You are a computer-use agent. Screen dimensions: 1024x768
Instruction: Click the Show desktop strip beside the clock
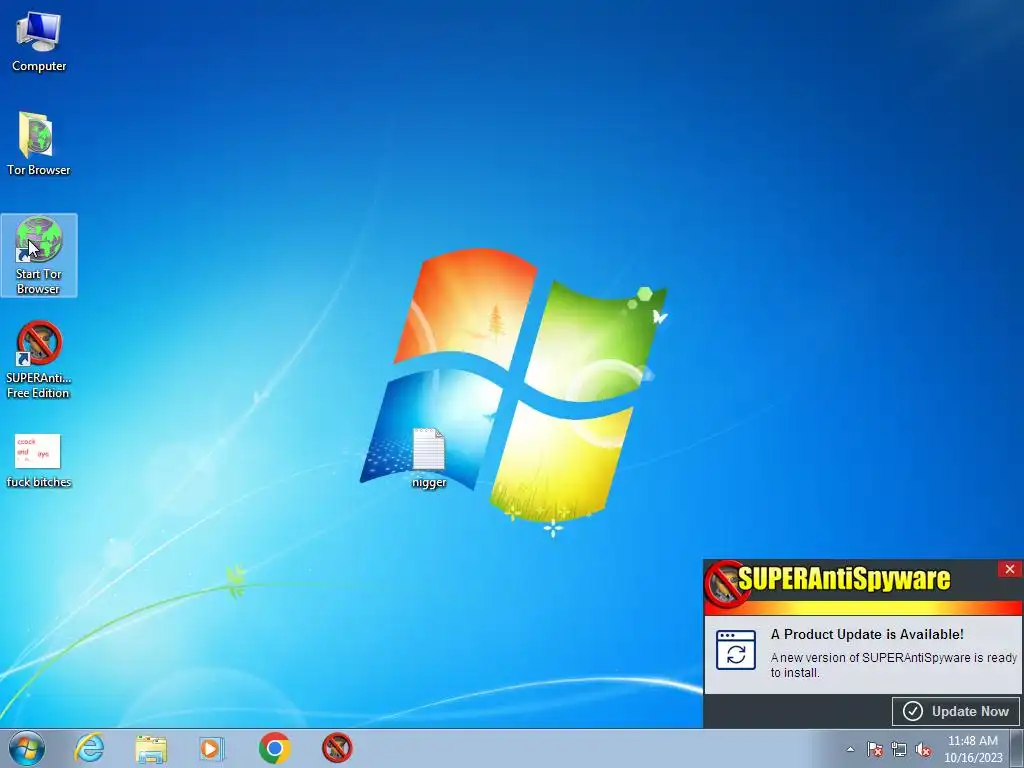[1017, 748]
